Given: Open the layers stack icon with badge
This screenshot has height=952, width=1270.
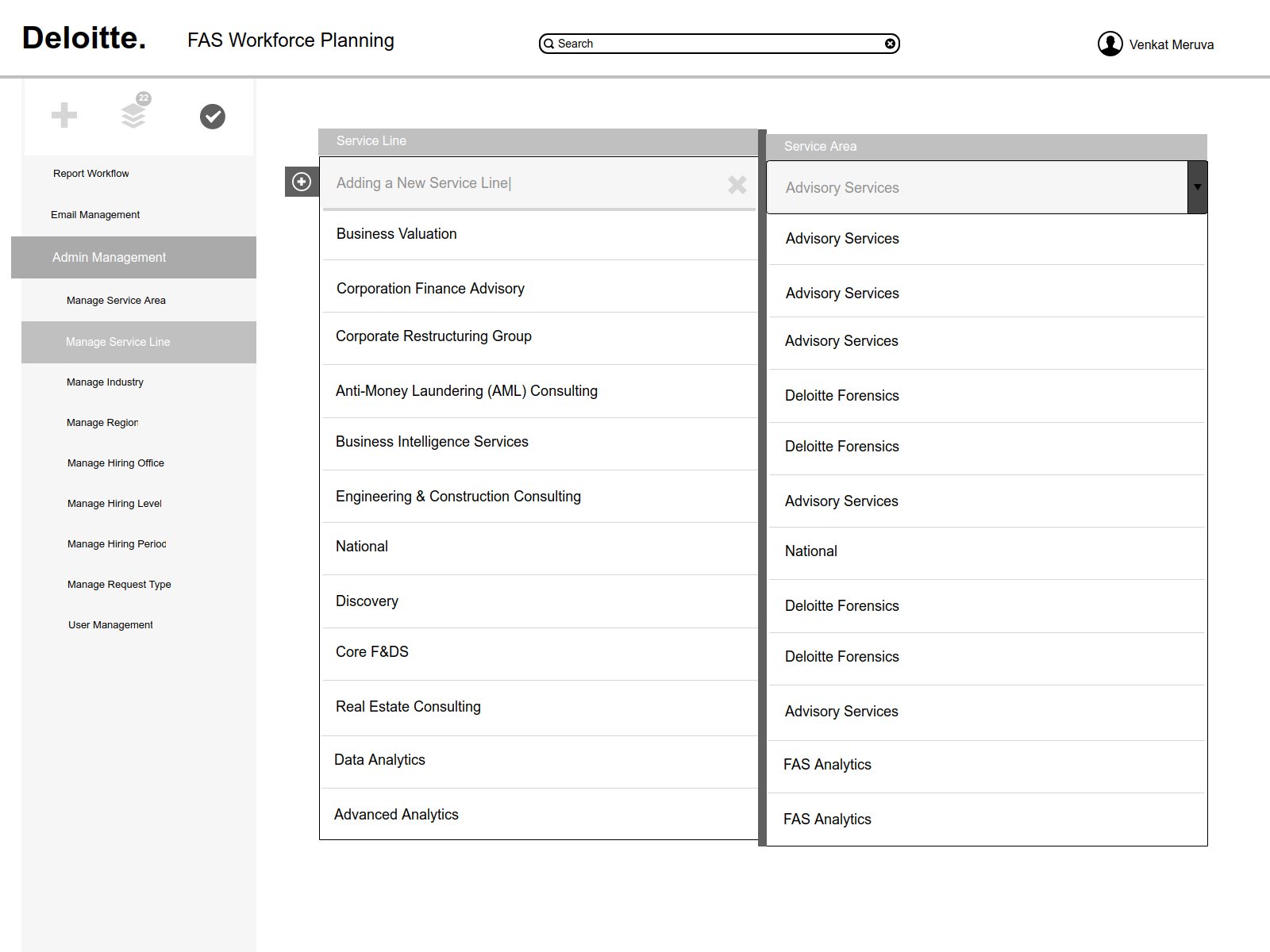Looking at the screenshot, I should click(134, 112).
